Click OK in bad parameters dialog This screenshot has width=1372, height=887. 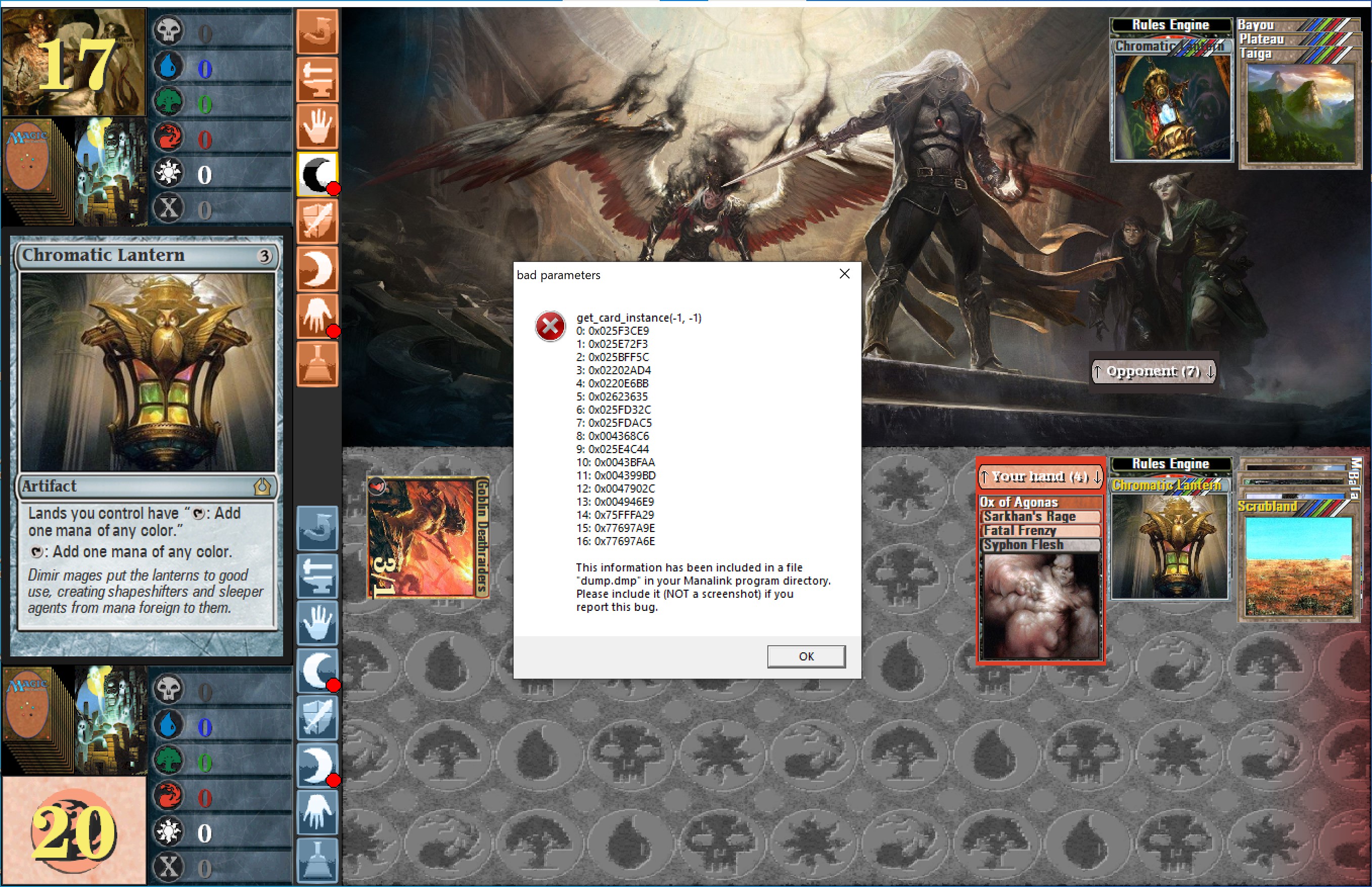click(806, 656)
